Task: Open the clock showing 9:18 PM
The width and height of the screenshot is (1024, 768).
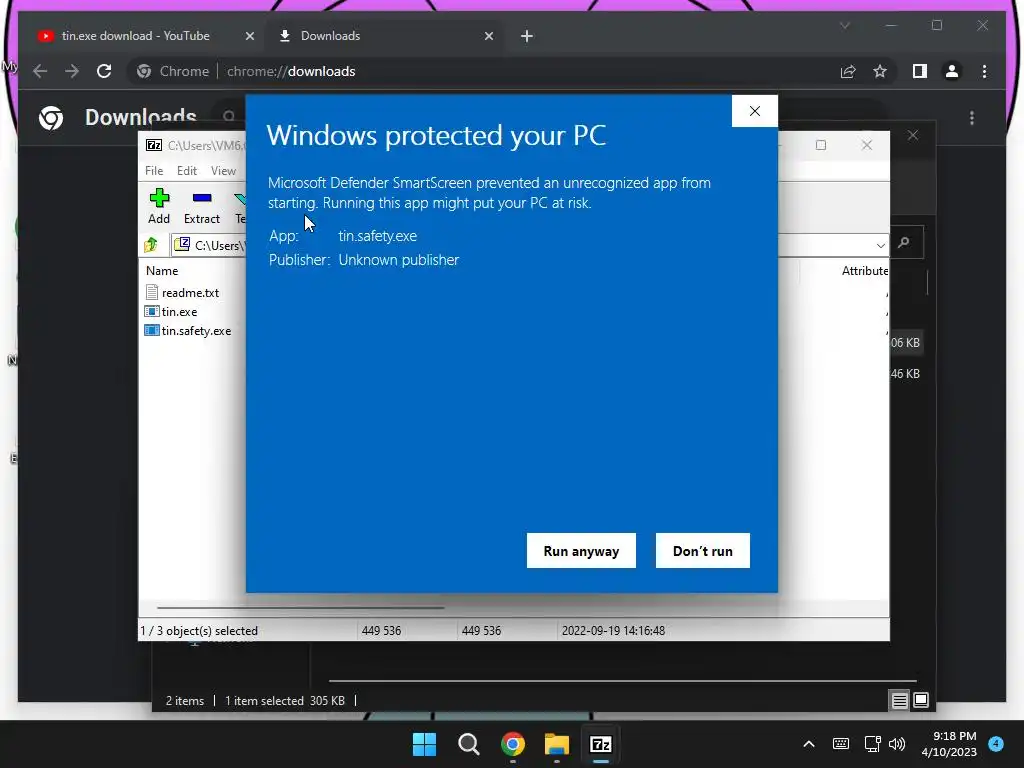Action: pyautogui.click(x=949, y=744)
